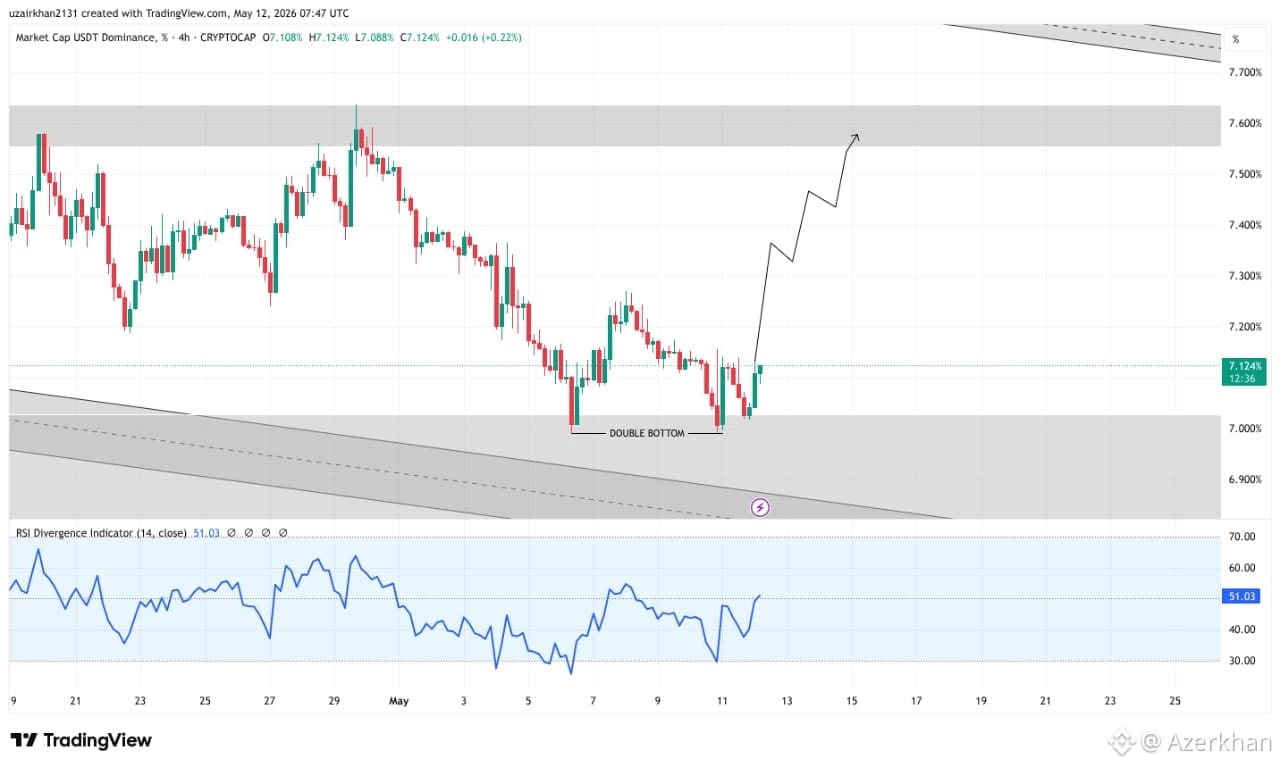The height and width of the screenshot is (767, 1280).
Task: Click the 6.900% price scale label
Action: (1245, 480)
